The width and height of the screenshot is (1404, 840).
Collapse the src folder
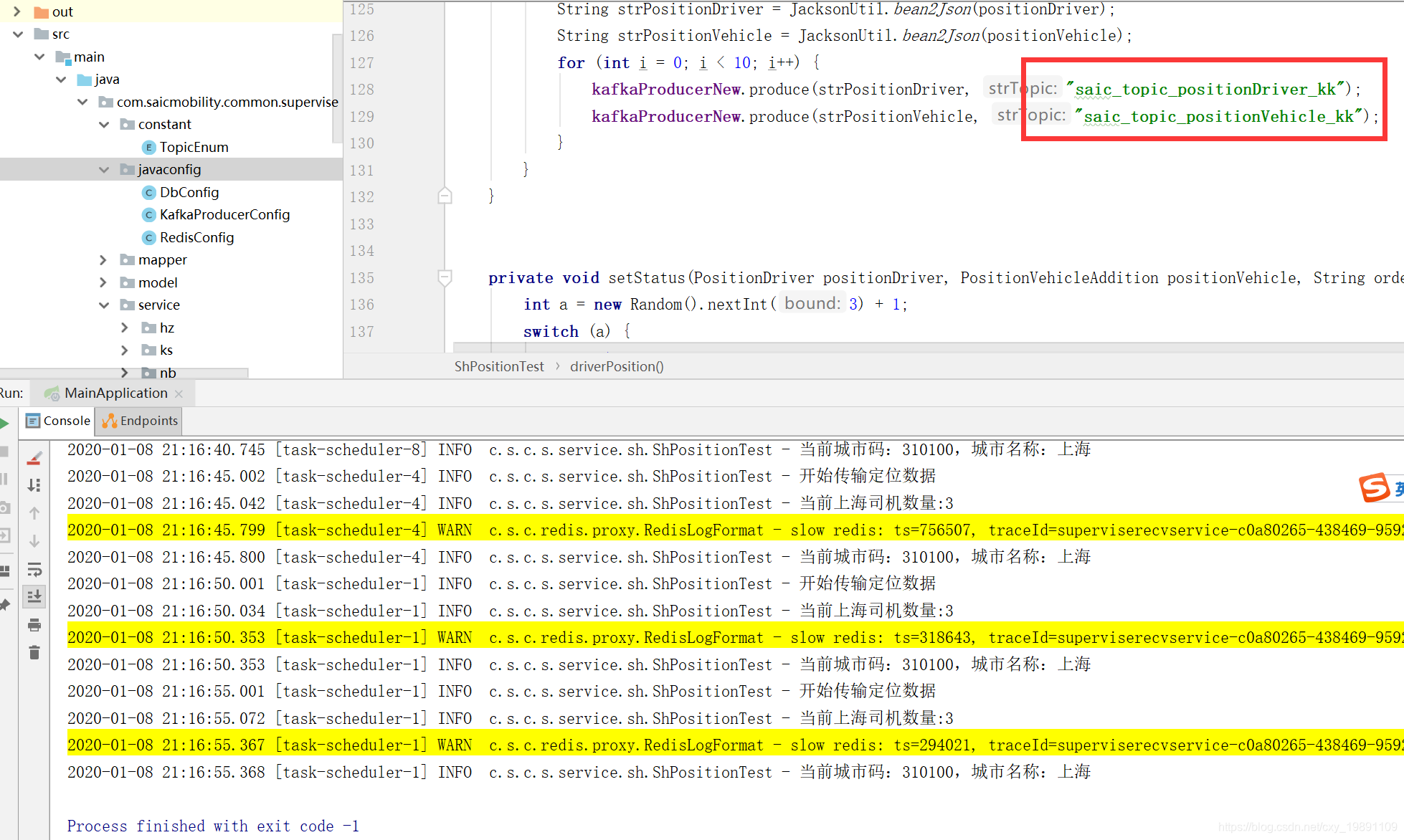(17, 34)
